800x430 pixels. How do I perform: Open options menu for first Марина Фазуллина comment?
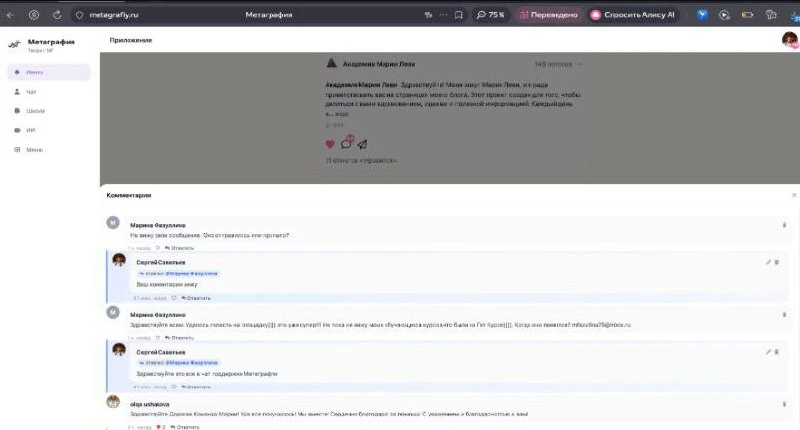[784, 225]
